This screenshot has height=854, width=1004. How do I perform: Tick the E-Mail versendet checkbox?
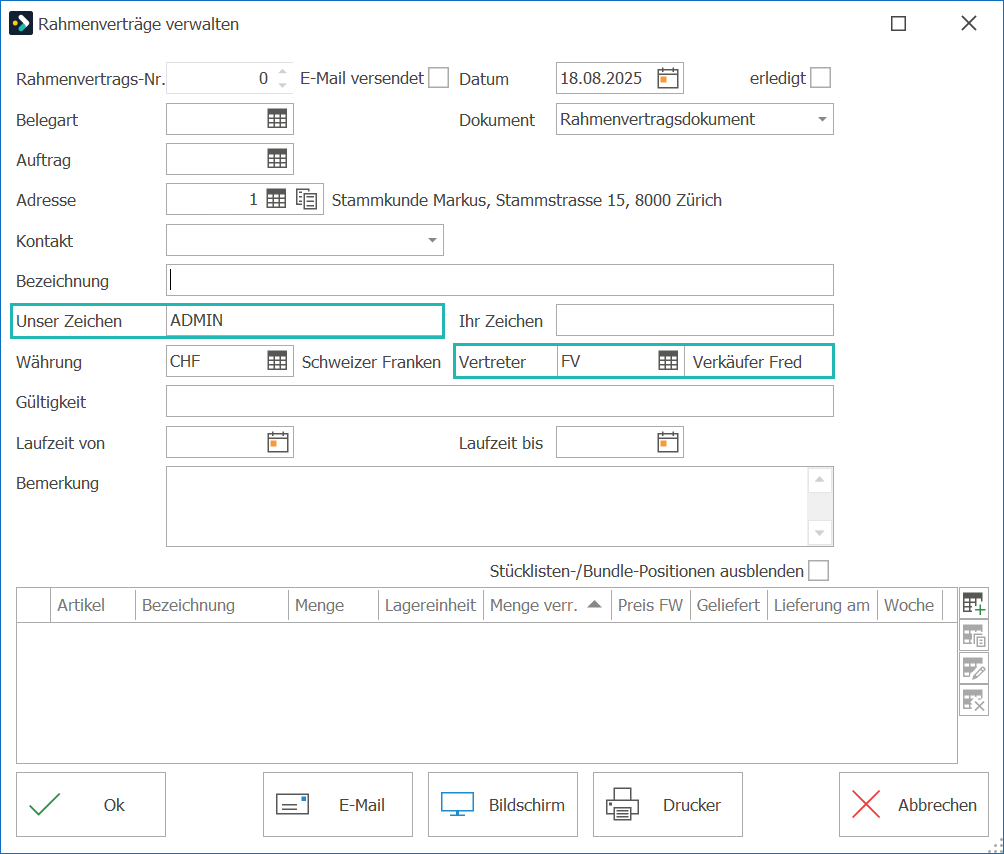tap(439, 78)
